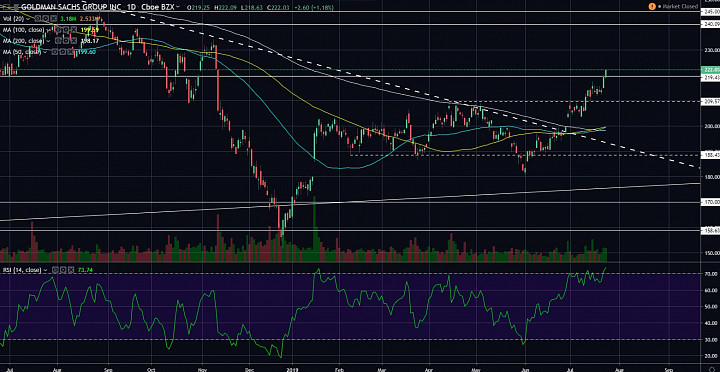720x372 pixels.
Task: Toggle visibility of MA (200, close)
Action: [58, 41]
